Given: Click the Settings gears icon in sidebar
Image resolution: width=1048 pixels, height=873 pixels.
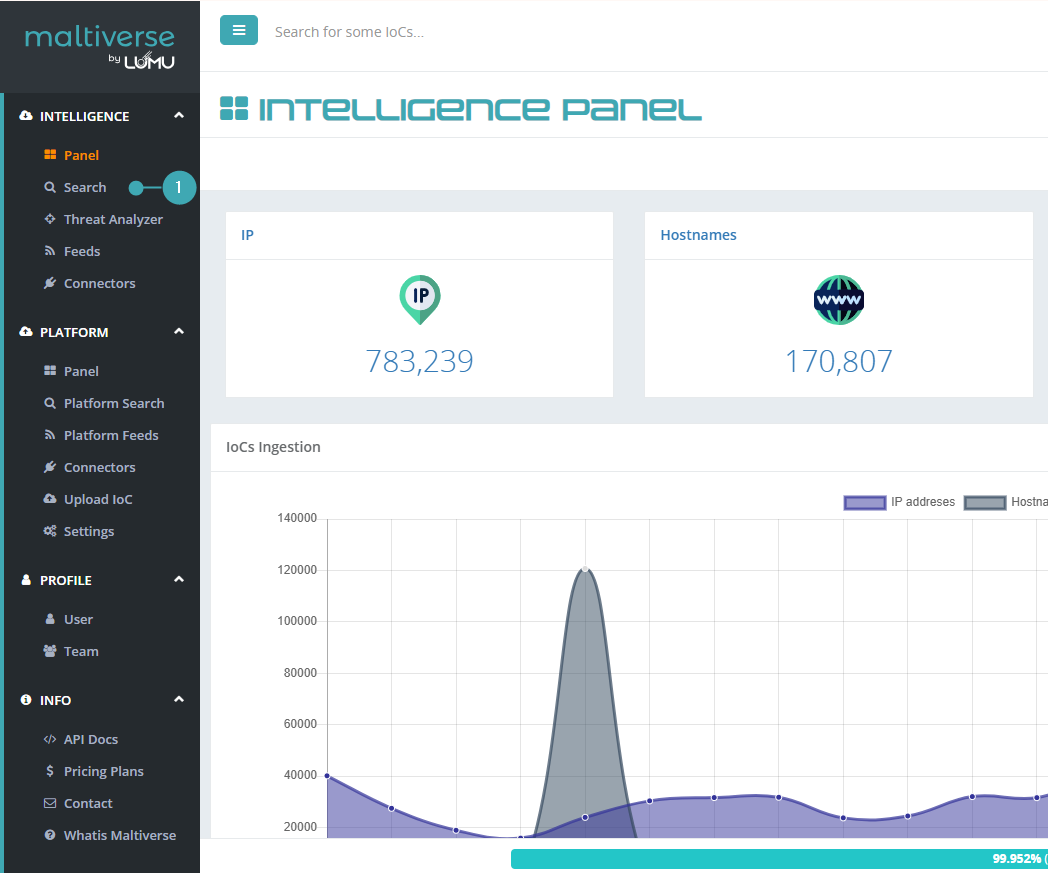Looking at the screenshot, I should click(x=50, y=531).
